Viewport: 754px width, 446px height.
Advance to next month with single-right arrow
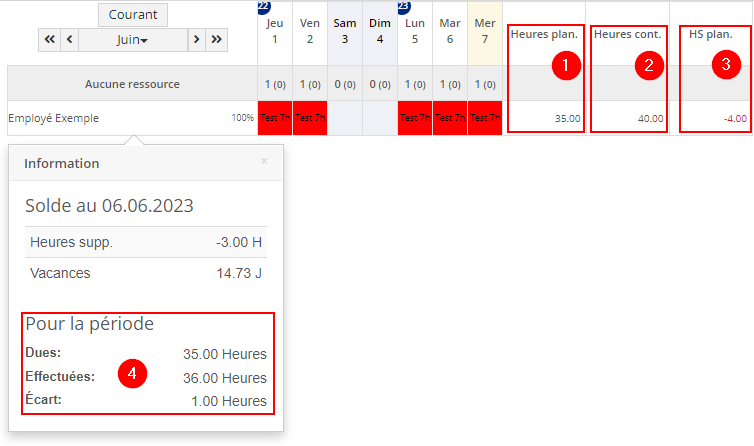(x=196, y=40)
